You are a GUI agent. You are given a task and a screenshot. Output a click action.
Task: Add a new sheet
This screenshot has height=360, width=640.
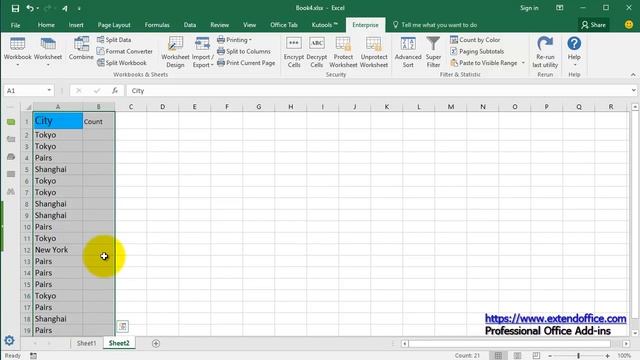coord(156,344)
